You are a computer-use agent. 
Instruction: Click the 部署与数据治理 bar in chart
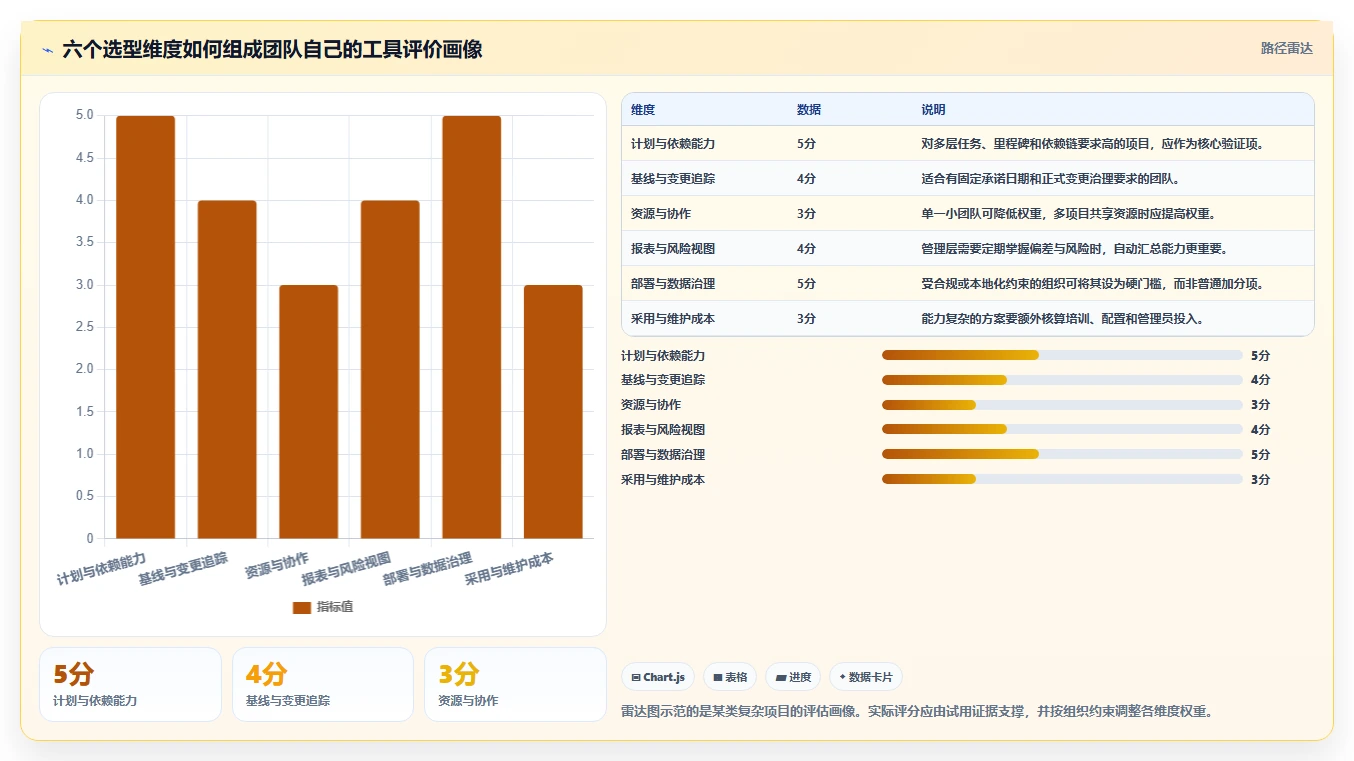click(x=472, y=327)
